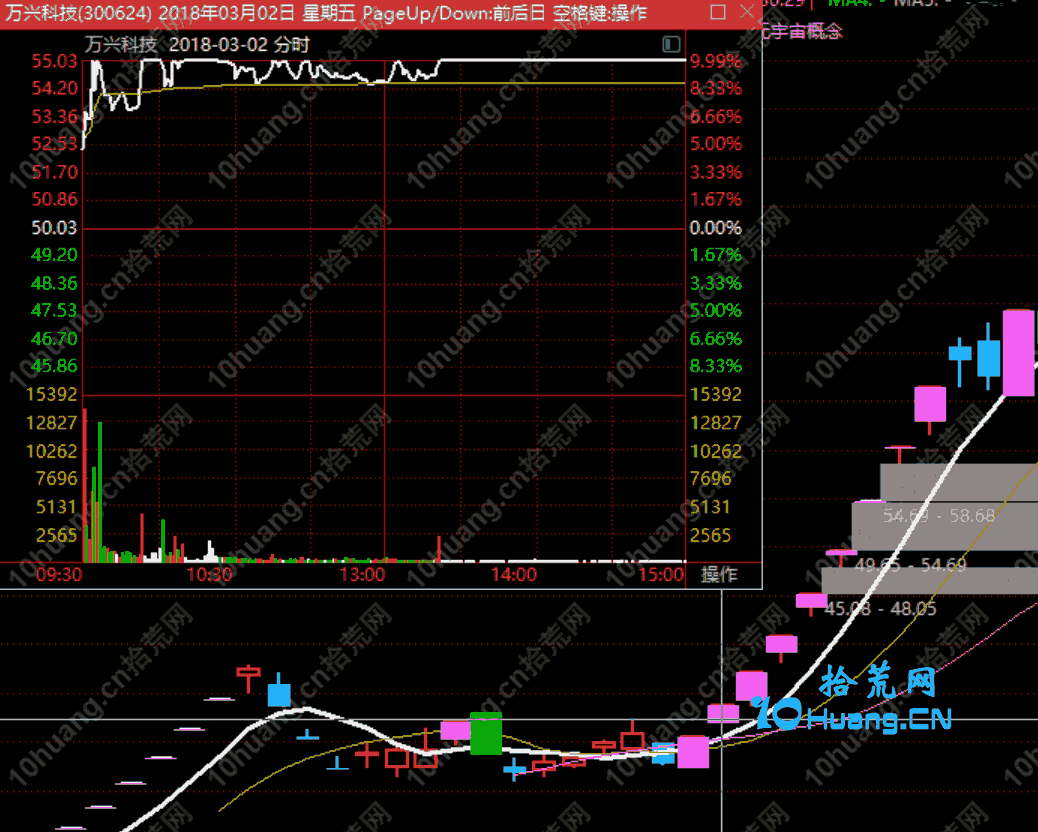Click the 15:00 time axis label
The height and width of the screenshot is (832, 1038).
(x=661, y=575)
